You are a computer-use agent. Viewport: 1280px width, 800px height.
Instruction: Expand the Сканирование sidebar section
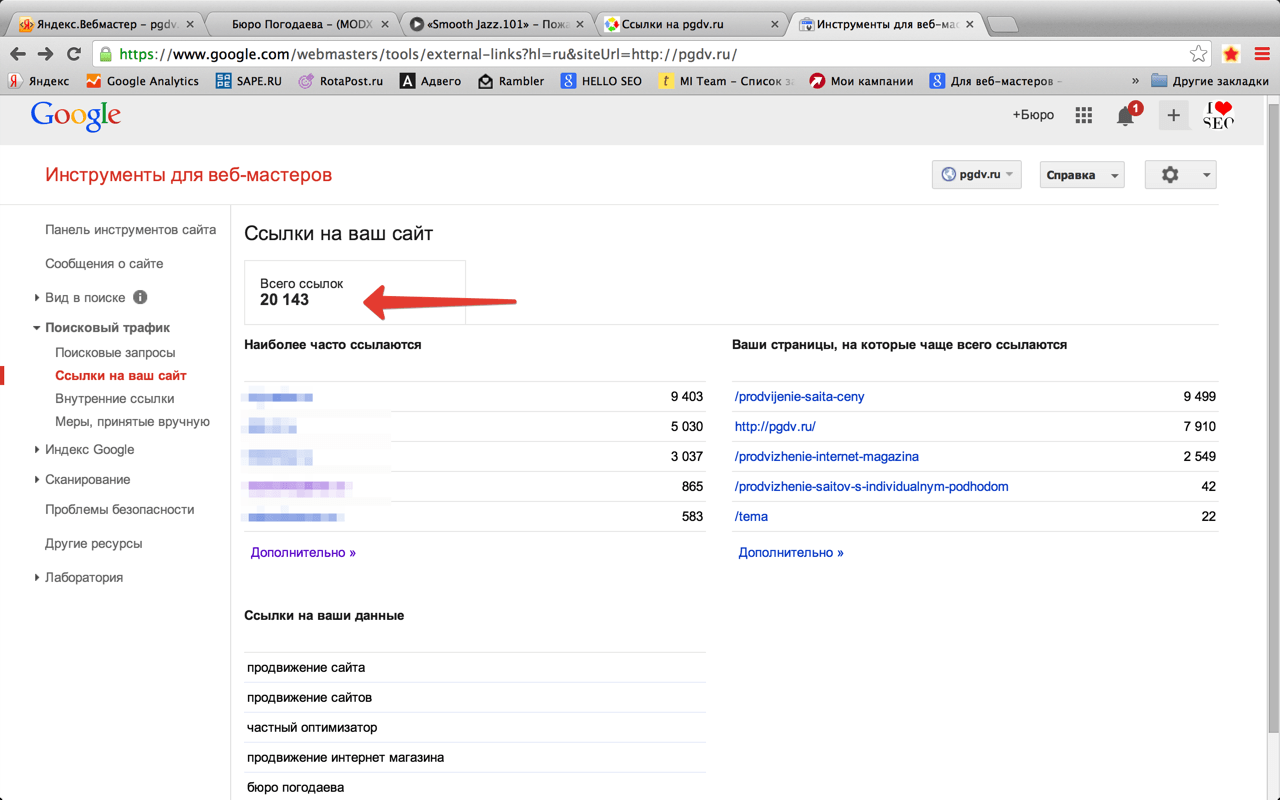coord(87,479)
